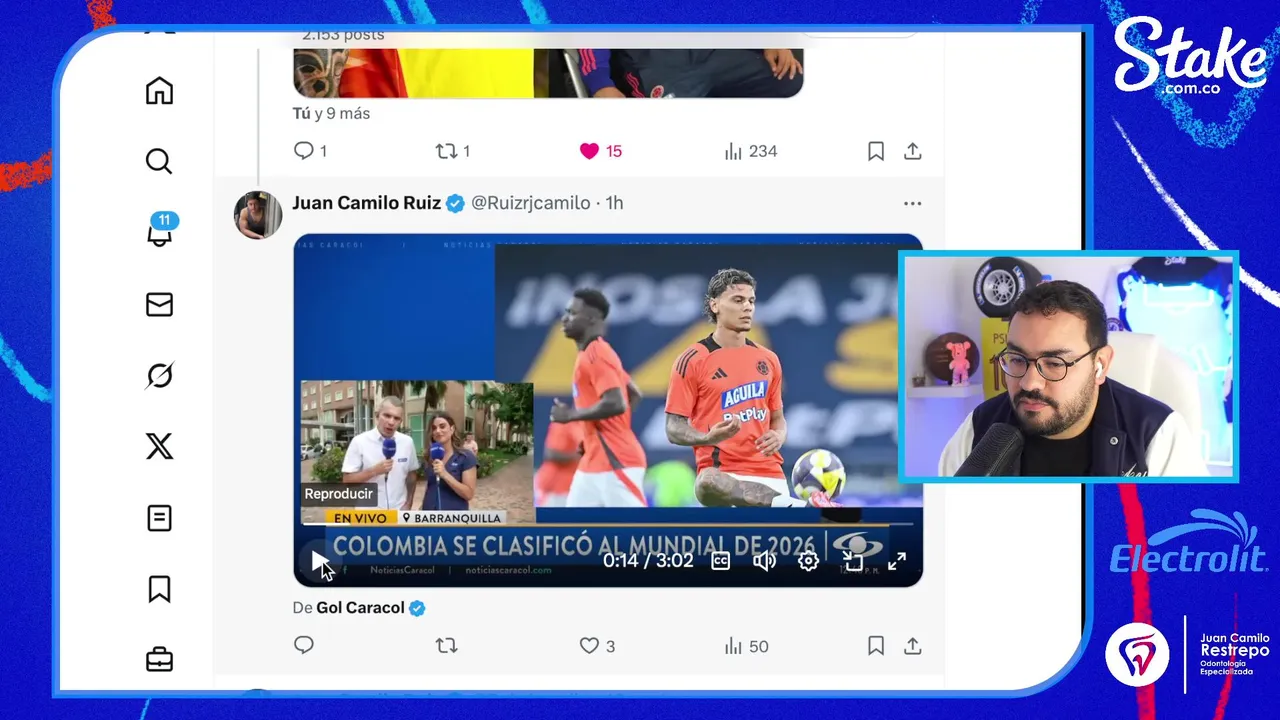Reply to Juan Camilo Ruiz's post
Viewport: 1280px width, 720px height.
(304, 646)
